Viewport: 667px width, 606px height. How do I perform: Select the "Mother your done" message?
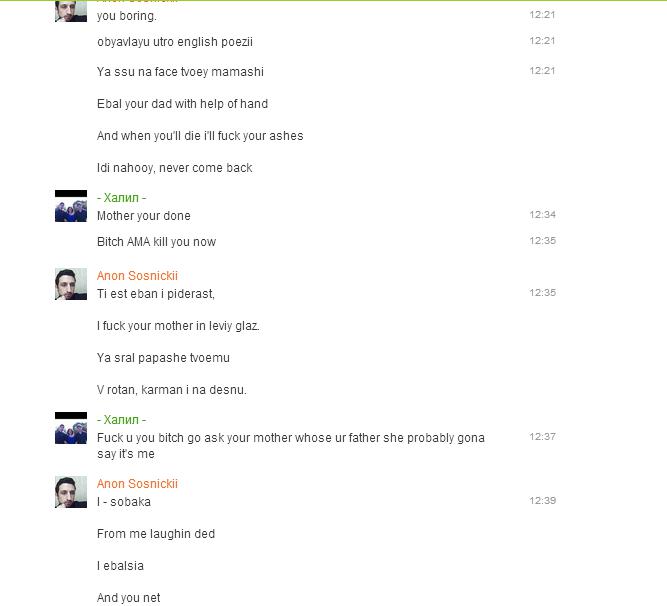(144, 216)
